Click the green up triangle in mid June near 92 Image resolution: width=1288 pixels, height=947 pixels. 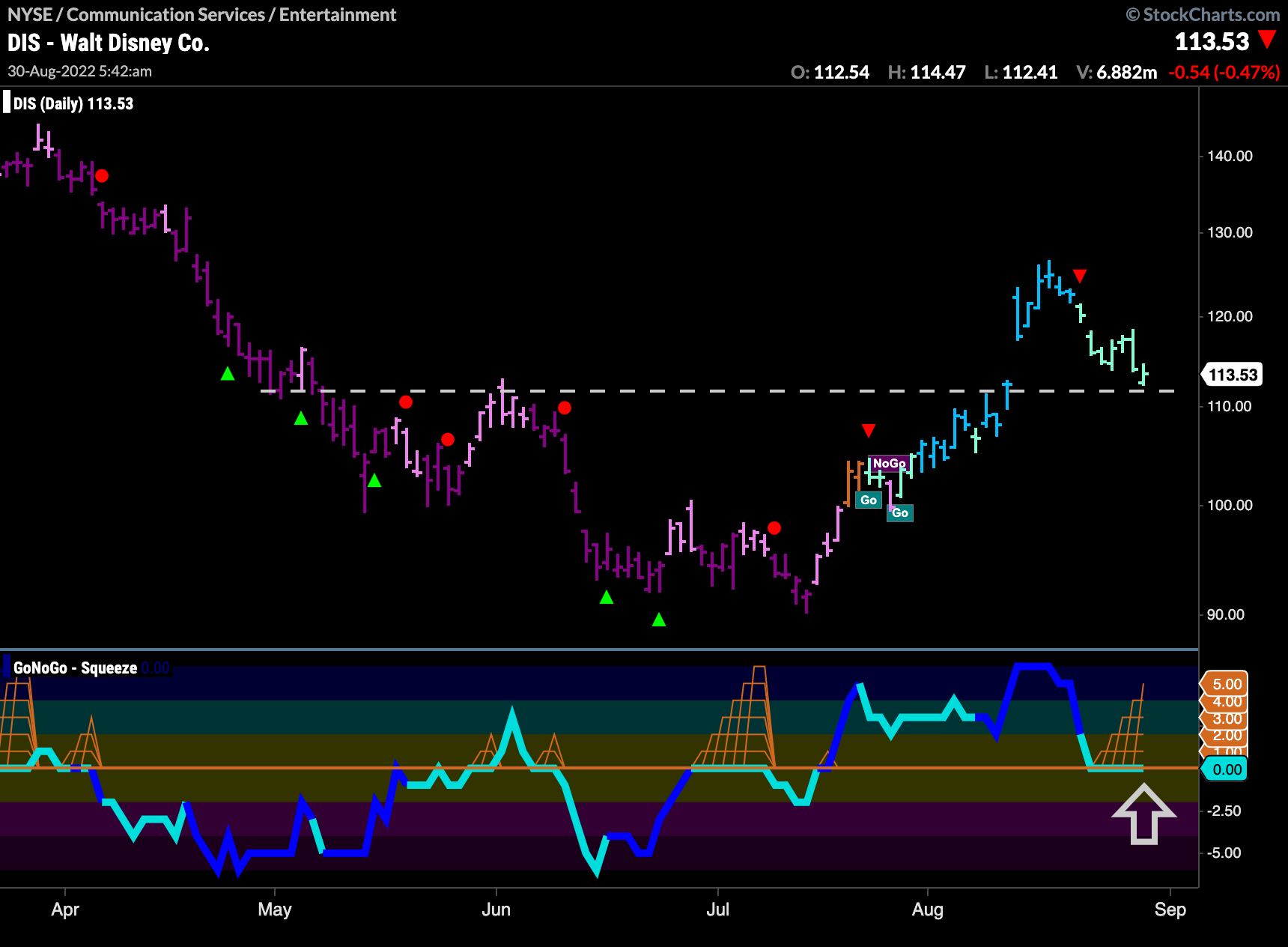[x=607, y=597]
